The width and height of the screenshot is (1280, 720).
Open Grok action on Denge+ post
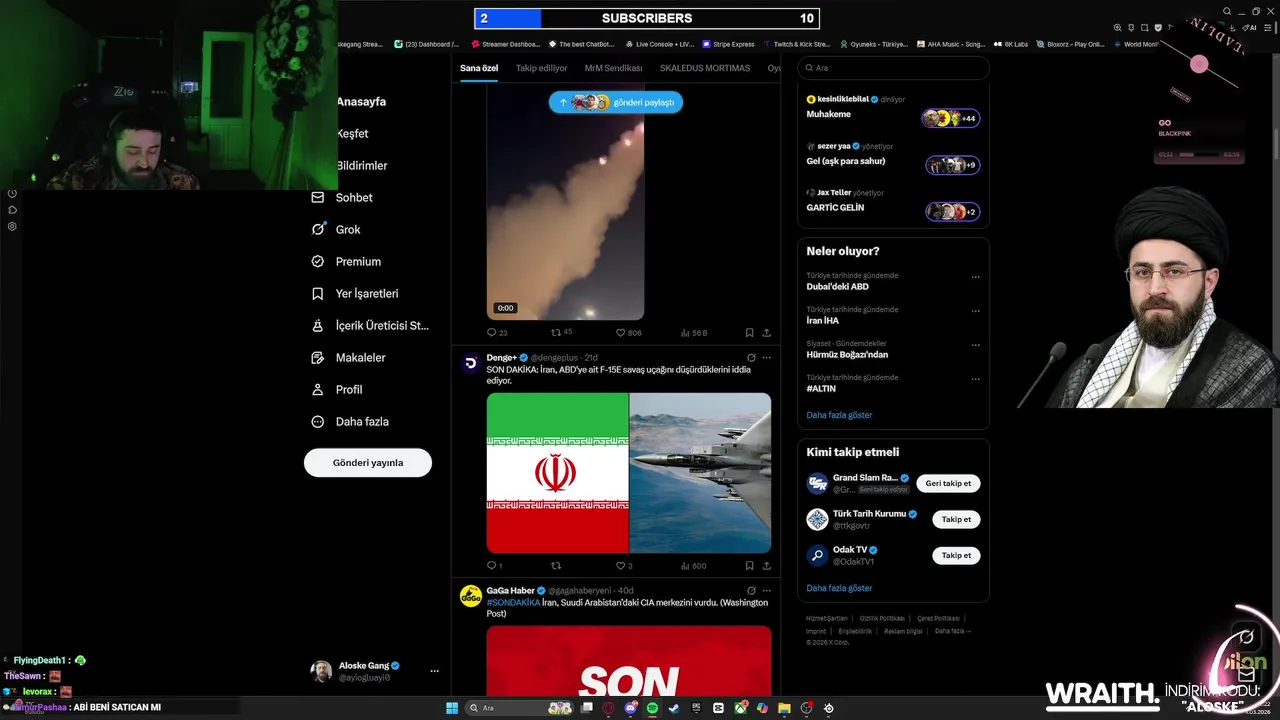(751, 357)
